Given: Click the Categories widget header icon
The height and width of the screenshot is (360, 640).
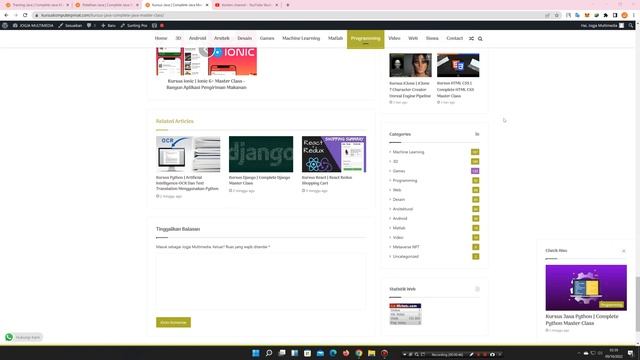Looking at the screenshot, I should click(477, 134).
